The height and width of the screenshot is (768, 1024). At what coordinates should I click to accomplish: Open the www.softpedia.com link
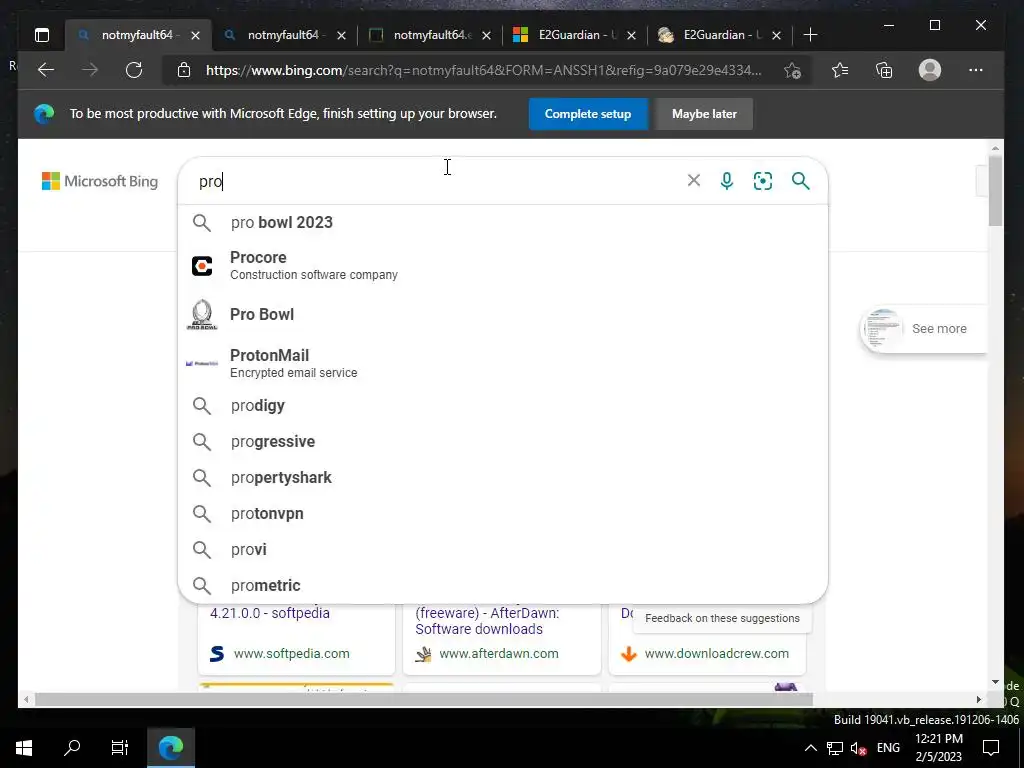(291, 653)
